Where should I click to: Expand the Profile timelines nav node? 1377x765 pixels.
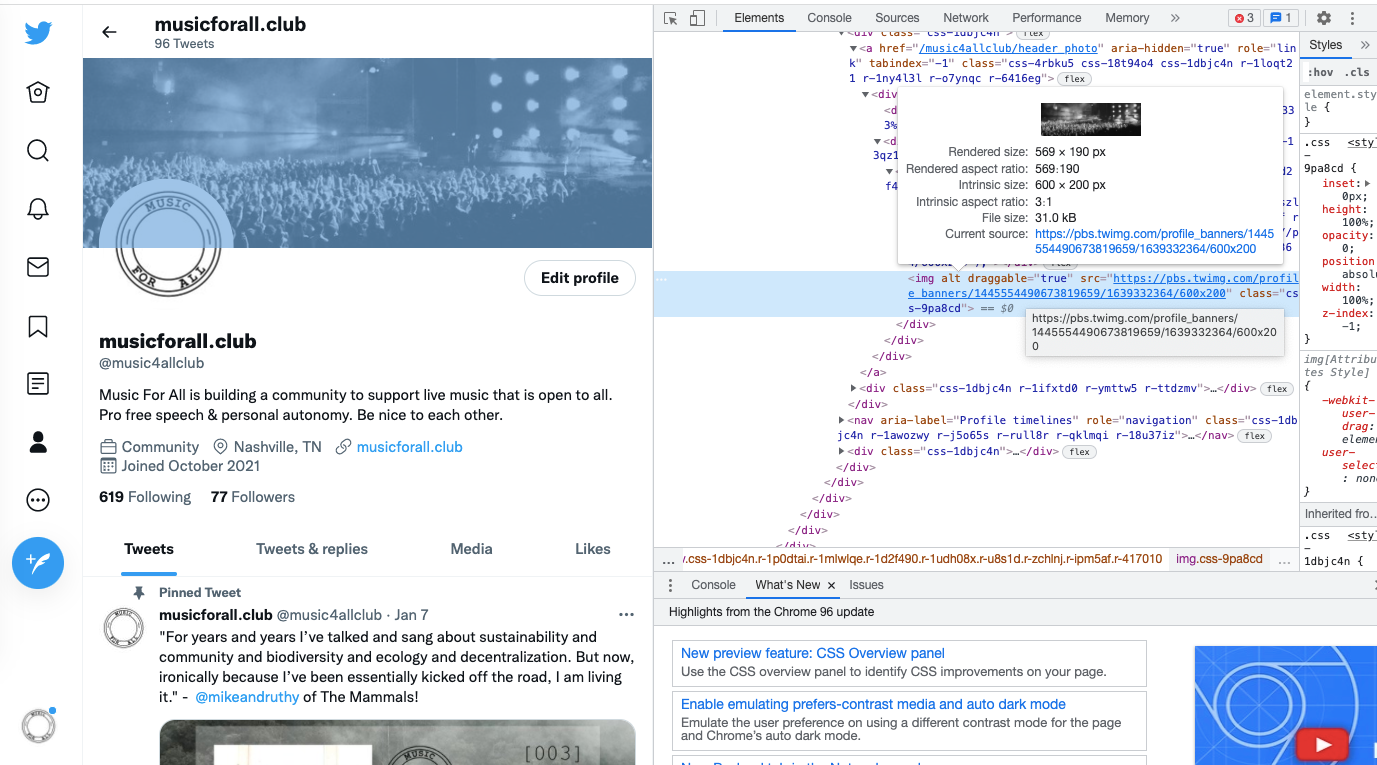841,421
